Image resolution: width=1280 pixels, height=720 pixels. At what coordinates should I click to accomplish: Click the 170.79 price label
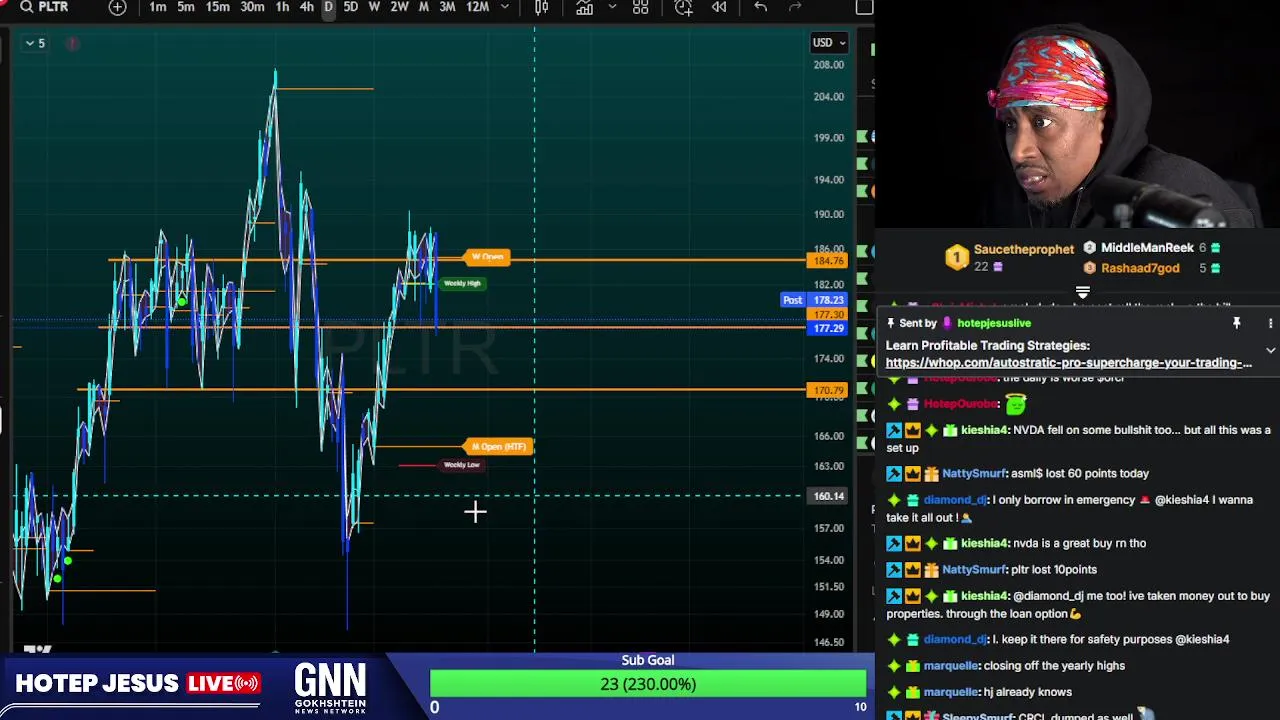click(827, 390)
